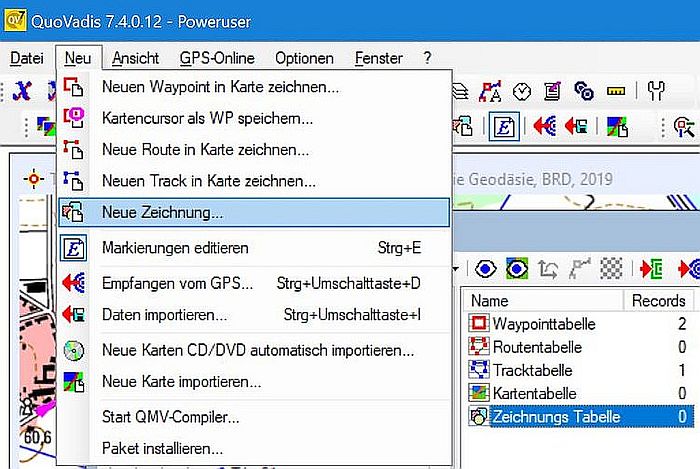This screenshot has height=469, width=700.
Task: Open the Ansicht menu
Action: point(135,58)
